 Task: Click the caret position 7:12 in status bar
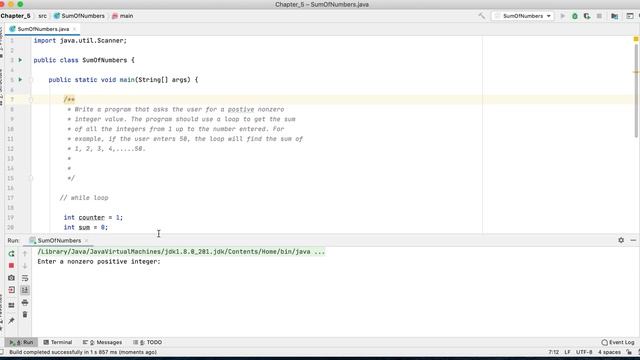pos(554,352)
